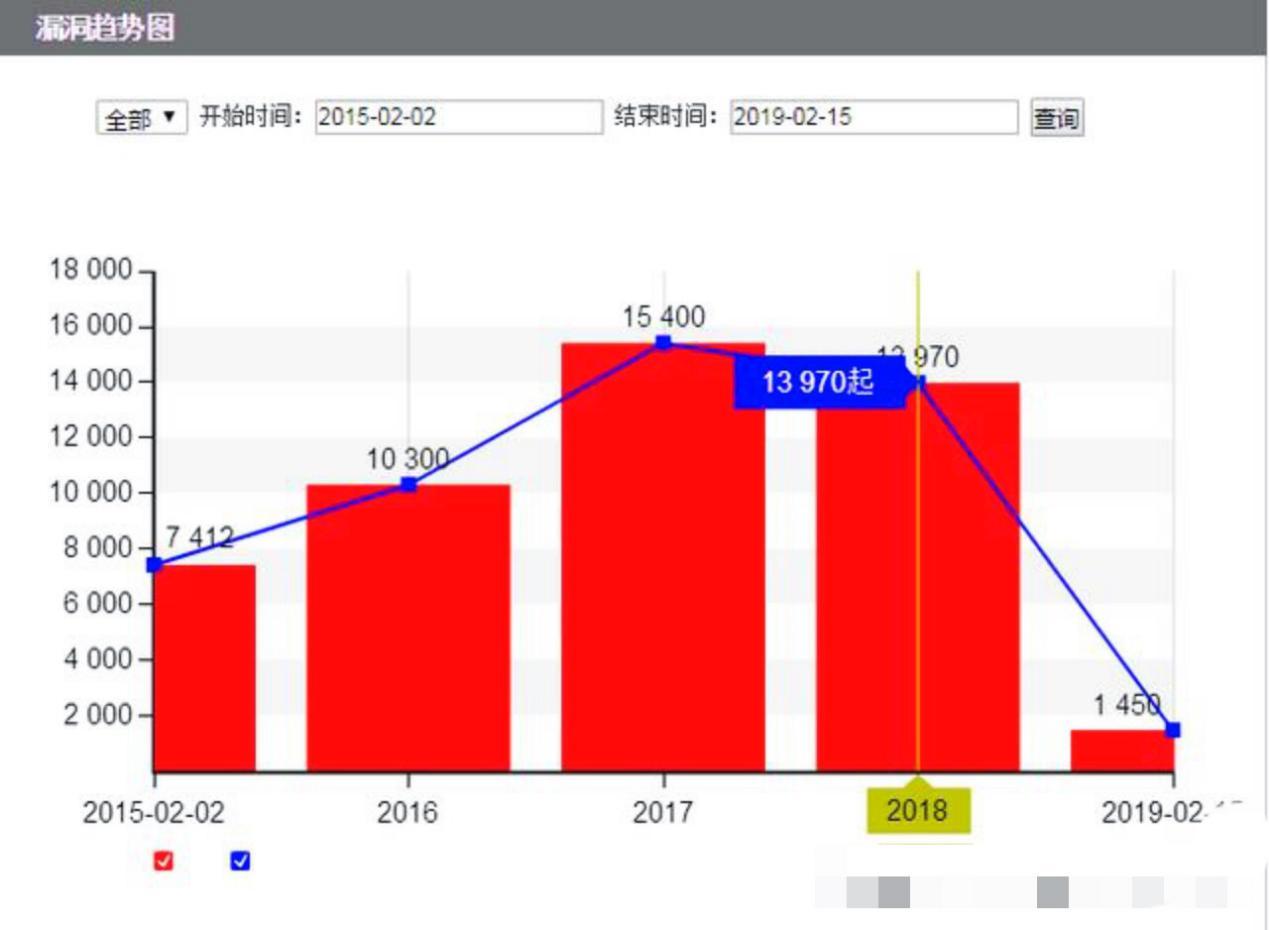This screenshot has height=930, width=1269.
Task: Click the red bar for 2016
Action: tap(408, 627)
